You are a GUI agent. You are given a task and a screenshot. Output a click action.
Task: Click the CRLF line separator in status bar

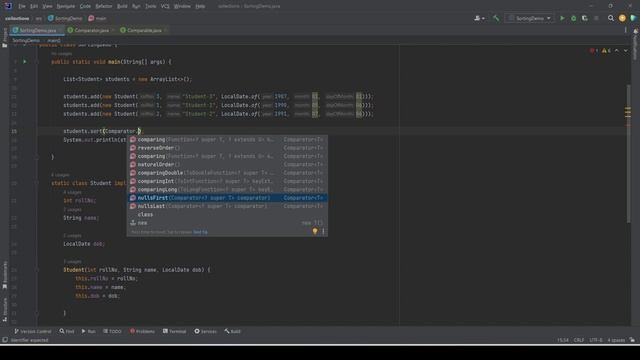(579, 340)
